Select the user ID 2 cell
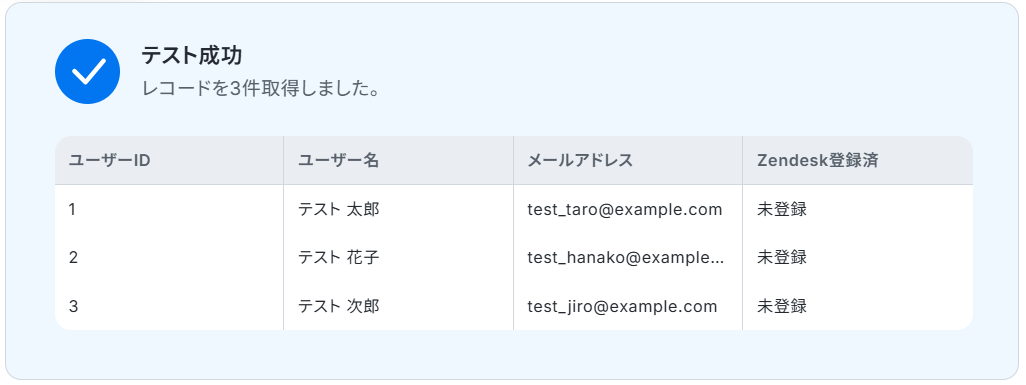 pos(169,257)
